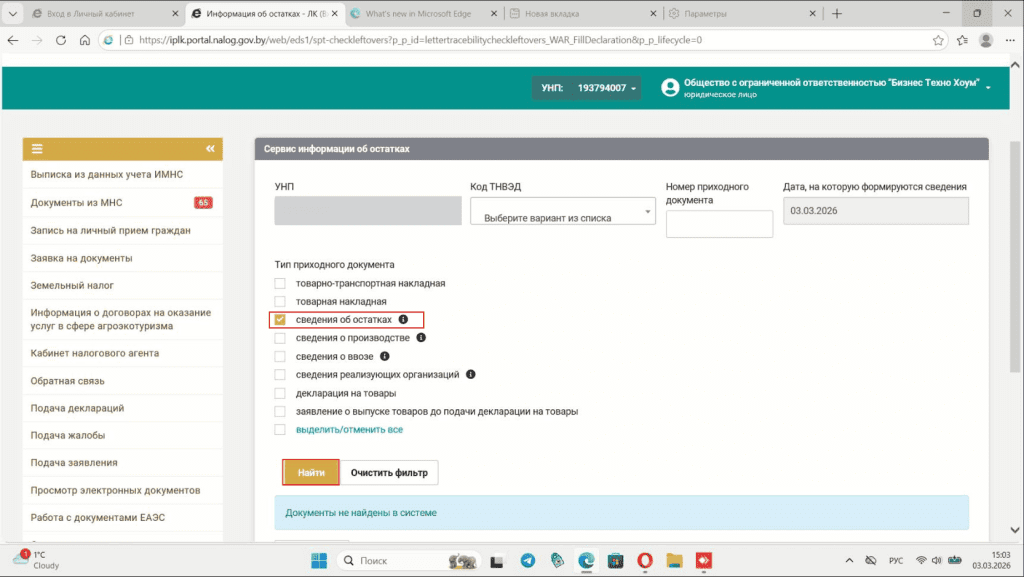Image resolution: width=1024 pixels, height=577 pixels.
Task: Open File Explorer from taskbar
Action: tap(674, 561)
